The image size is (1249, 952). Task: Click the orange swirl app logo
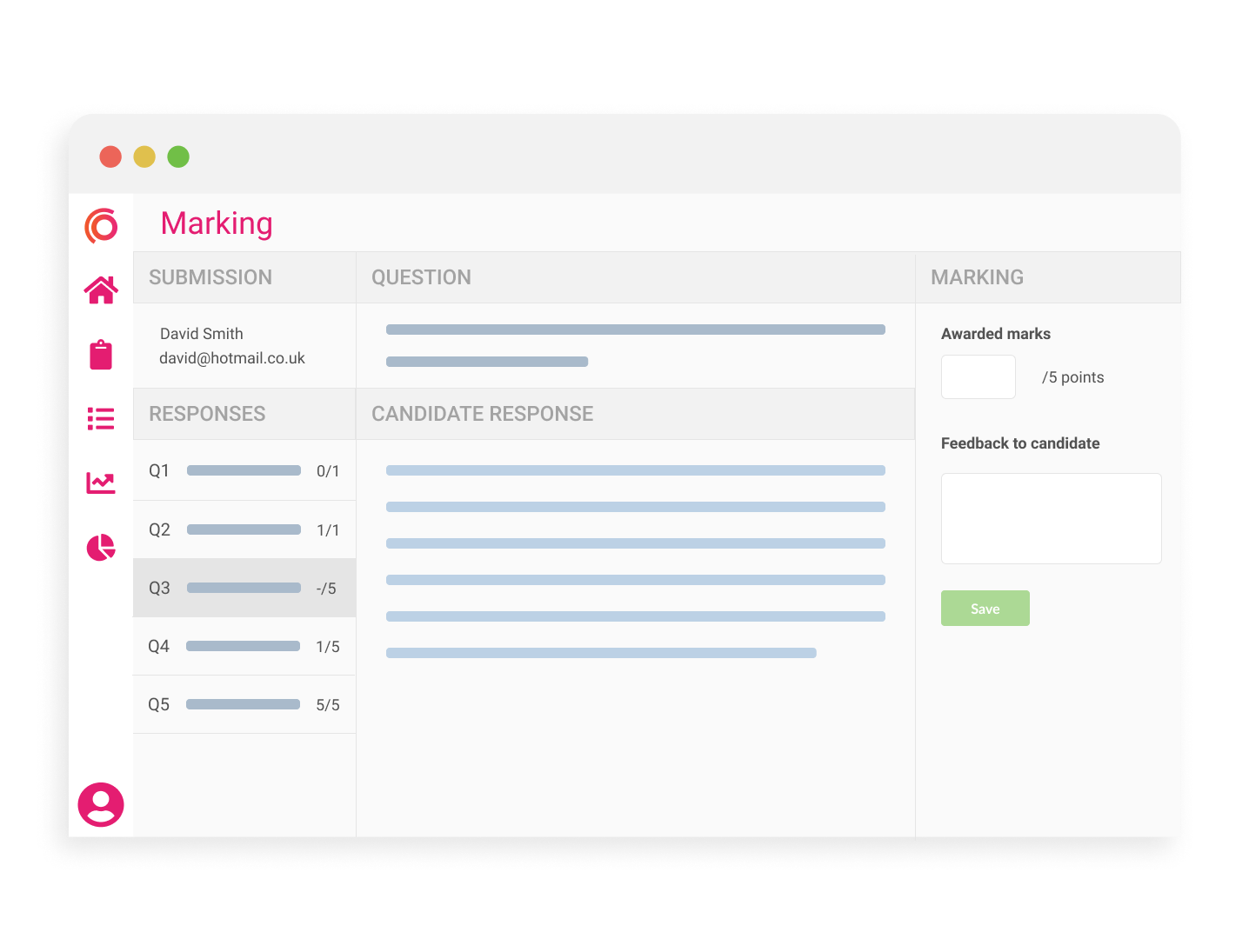(101, 226)
